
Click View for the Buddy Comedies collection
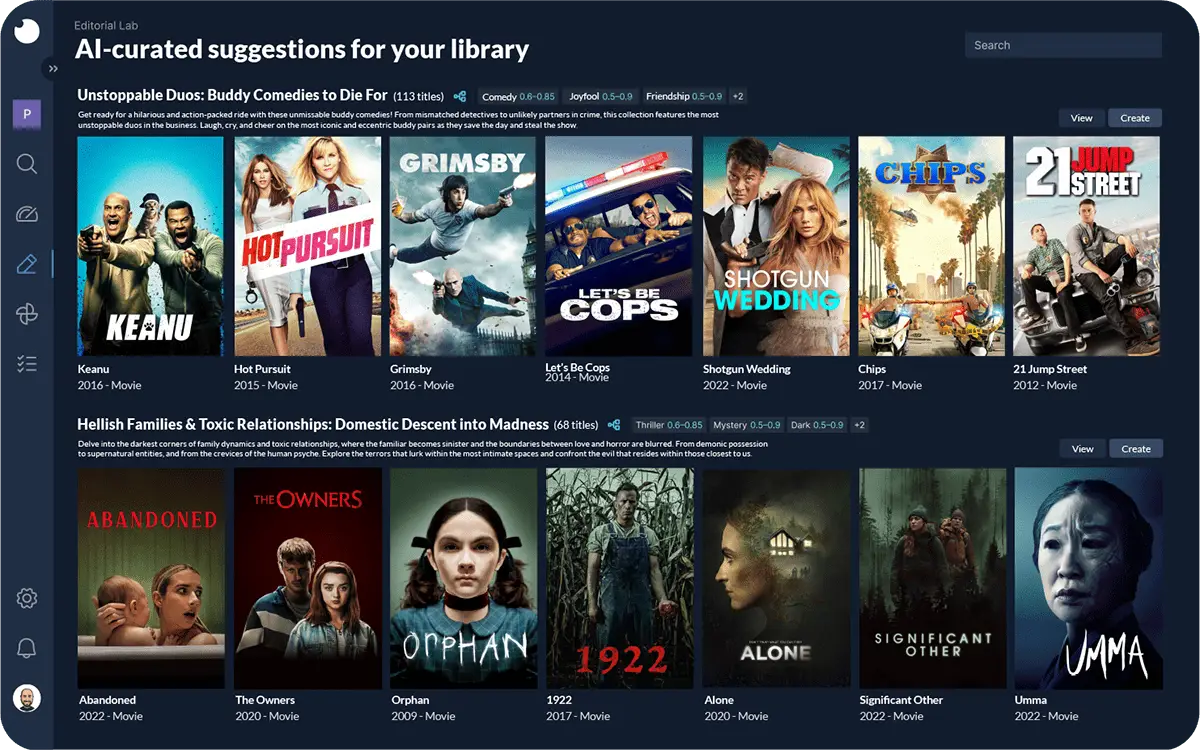click(x=1082, y=118)
